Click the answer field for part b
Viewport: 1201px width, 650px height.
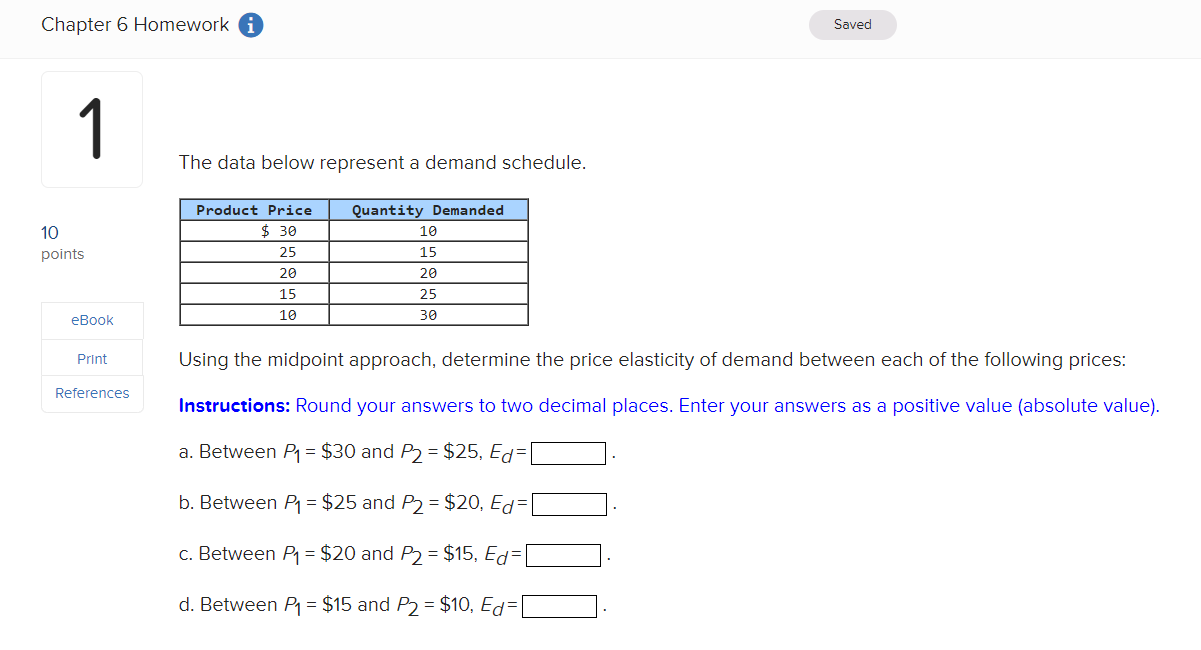coord(570,503)
